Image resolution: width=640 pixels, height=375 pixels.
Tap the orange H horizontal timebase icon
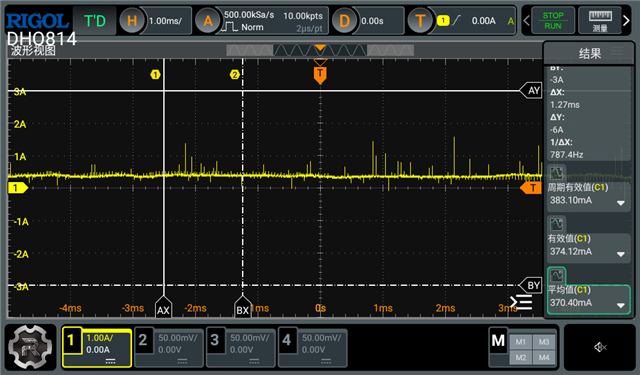pos(132,20)
